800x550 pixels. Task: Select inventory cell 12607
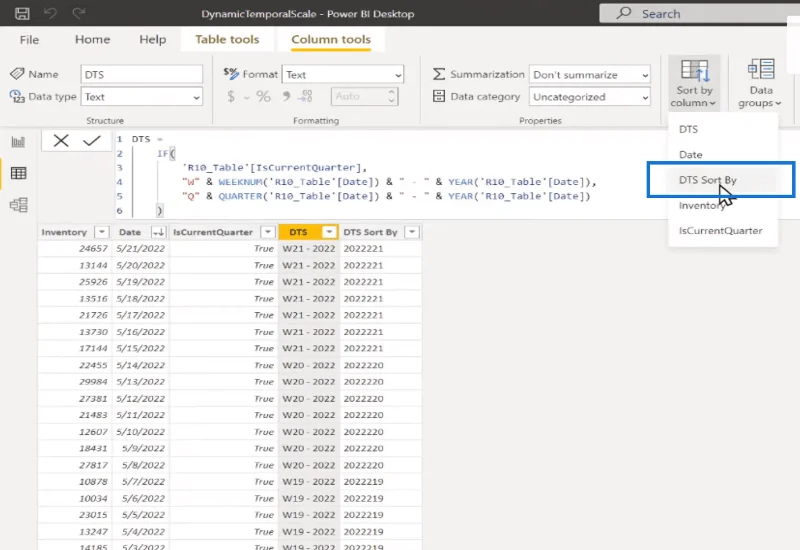coord(74,432)
